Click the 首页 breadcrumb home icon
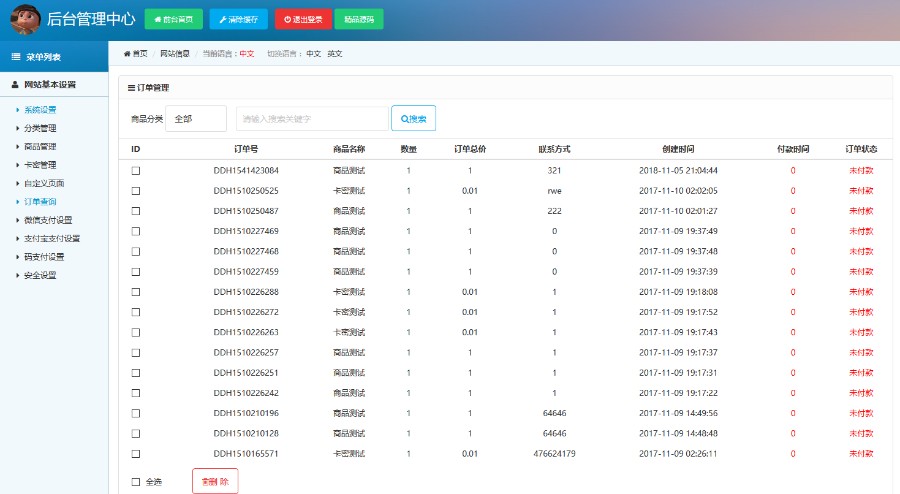The width and height of the screenshot is (900, 494). (x=127, y=54)
